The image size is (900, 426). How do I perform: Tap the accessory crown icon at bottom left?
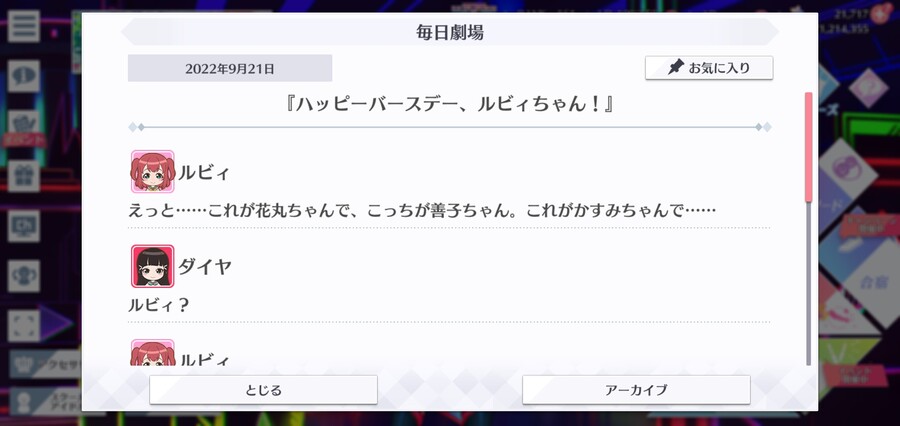coord(24,363)
